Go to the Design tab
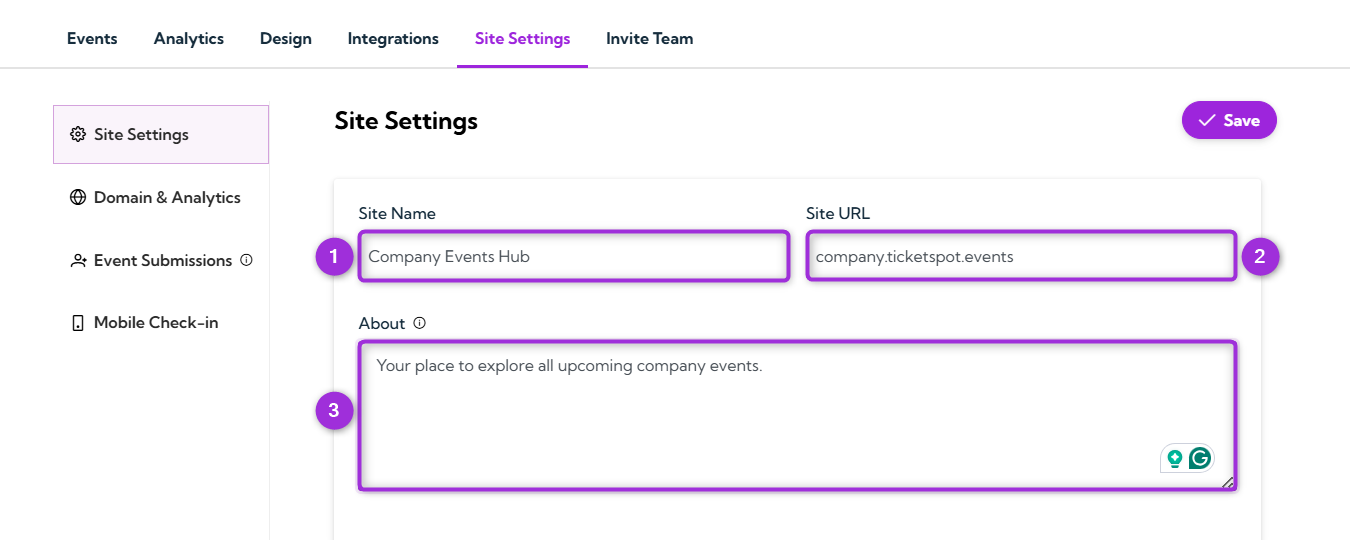This screenshot has height=540, width=1350. click(286, 39)
